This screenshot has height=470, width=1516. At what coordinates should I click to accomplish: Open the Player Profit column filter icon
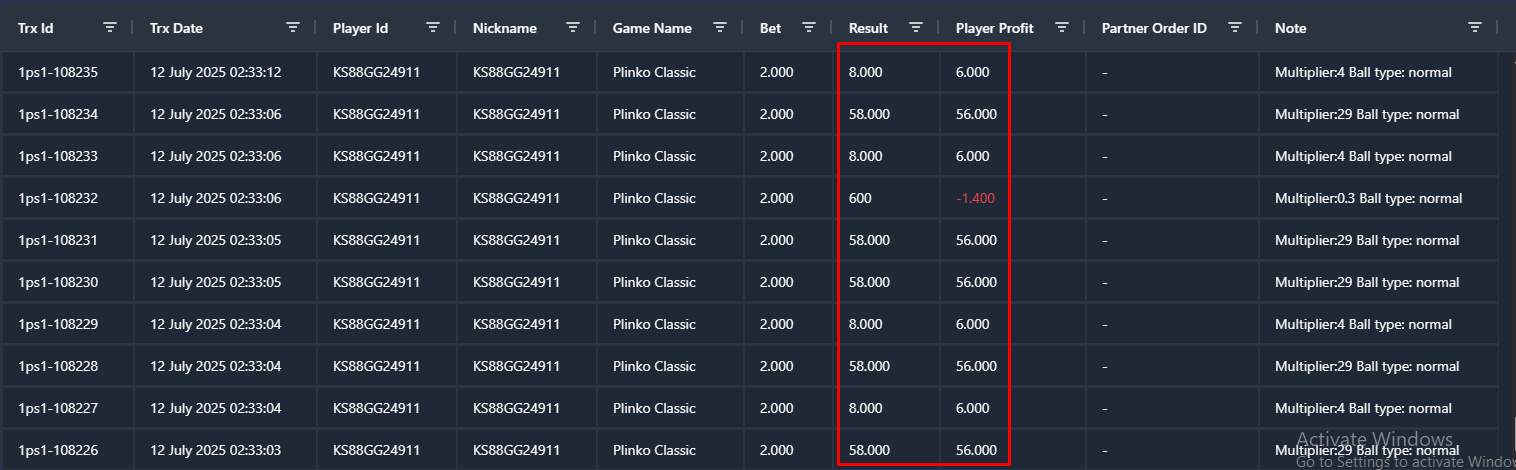coord(1062,28)
